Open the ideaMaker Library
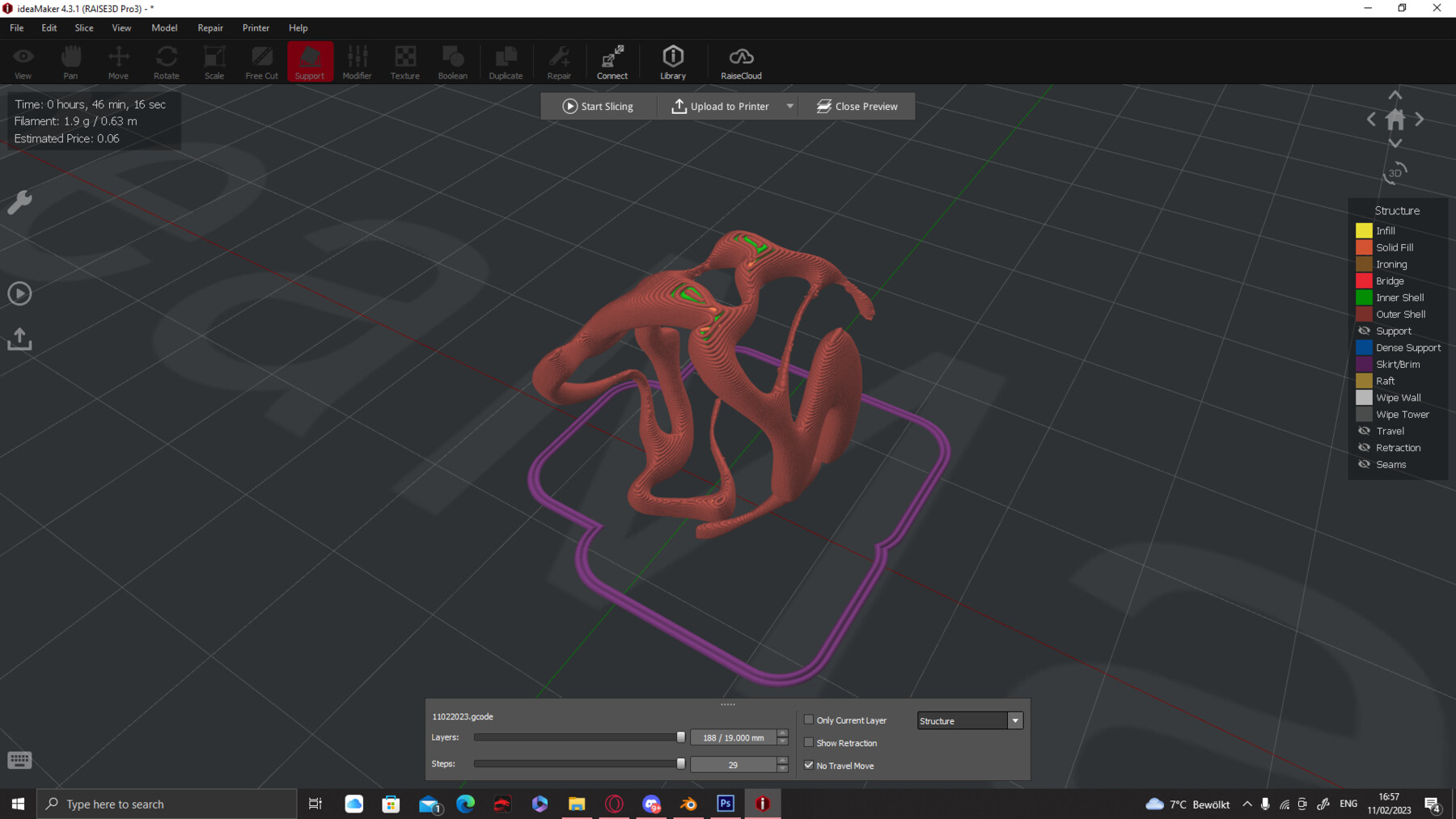 672,61
